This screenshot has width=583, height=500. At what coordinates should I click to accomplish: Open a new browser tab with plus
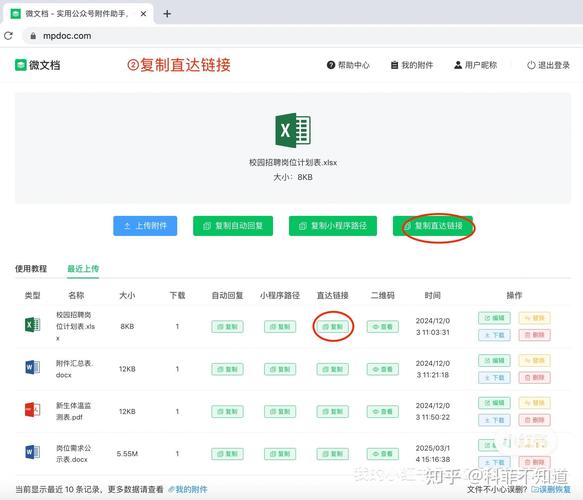pyautogui.click(x=167, y=14)
